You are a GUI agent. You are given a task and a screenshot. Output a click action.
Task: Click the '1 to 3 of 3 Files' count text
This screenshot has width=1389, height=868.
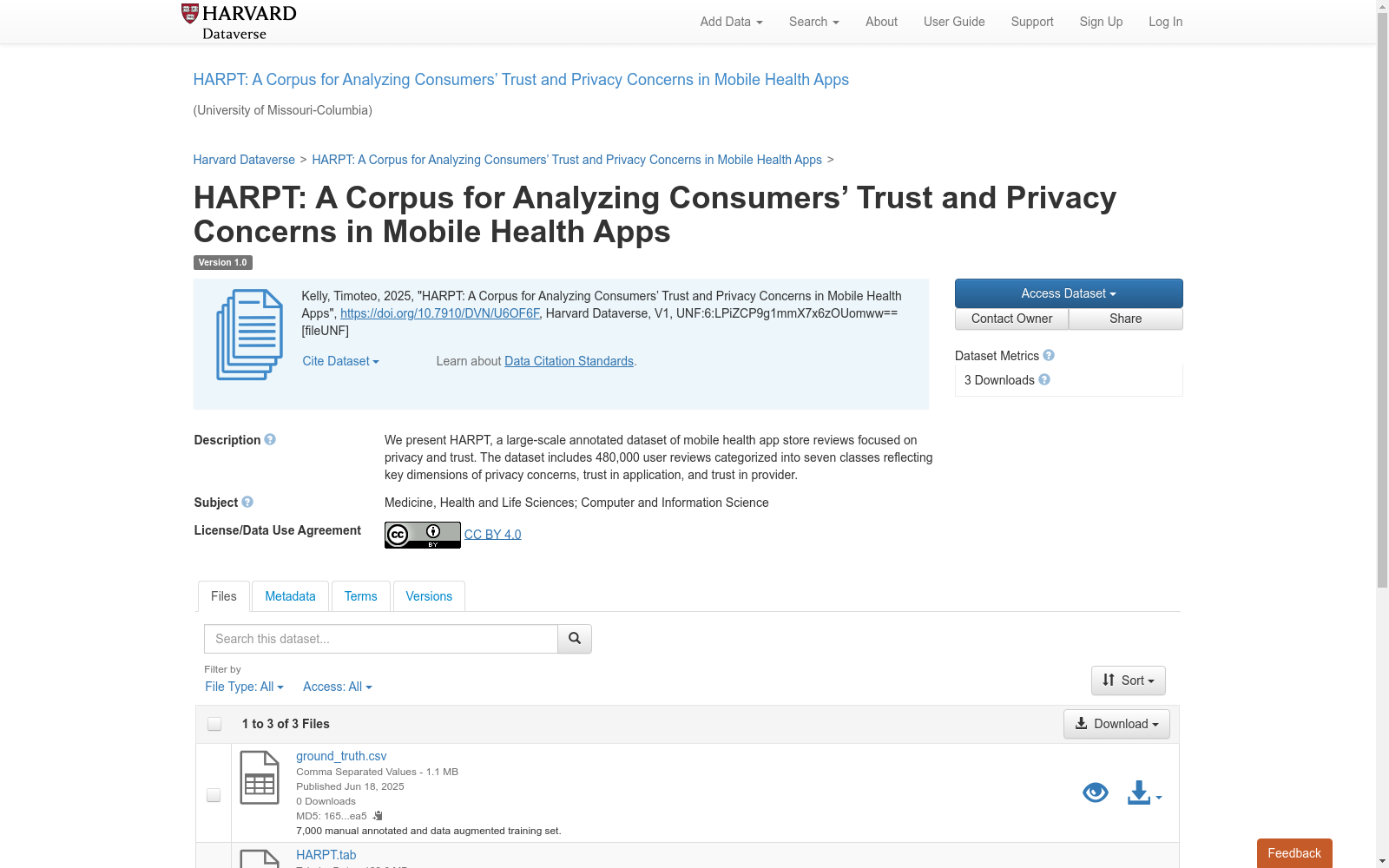[286, 724]
